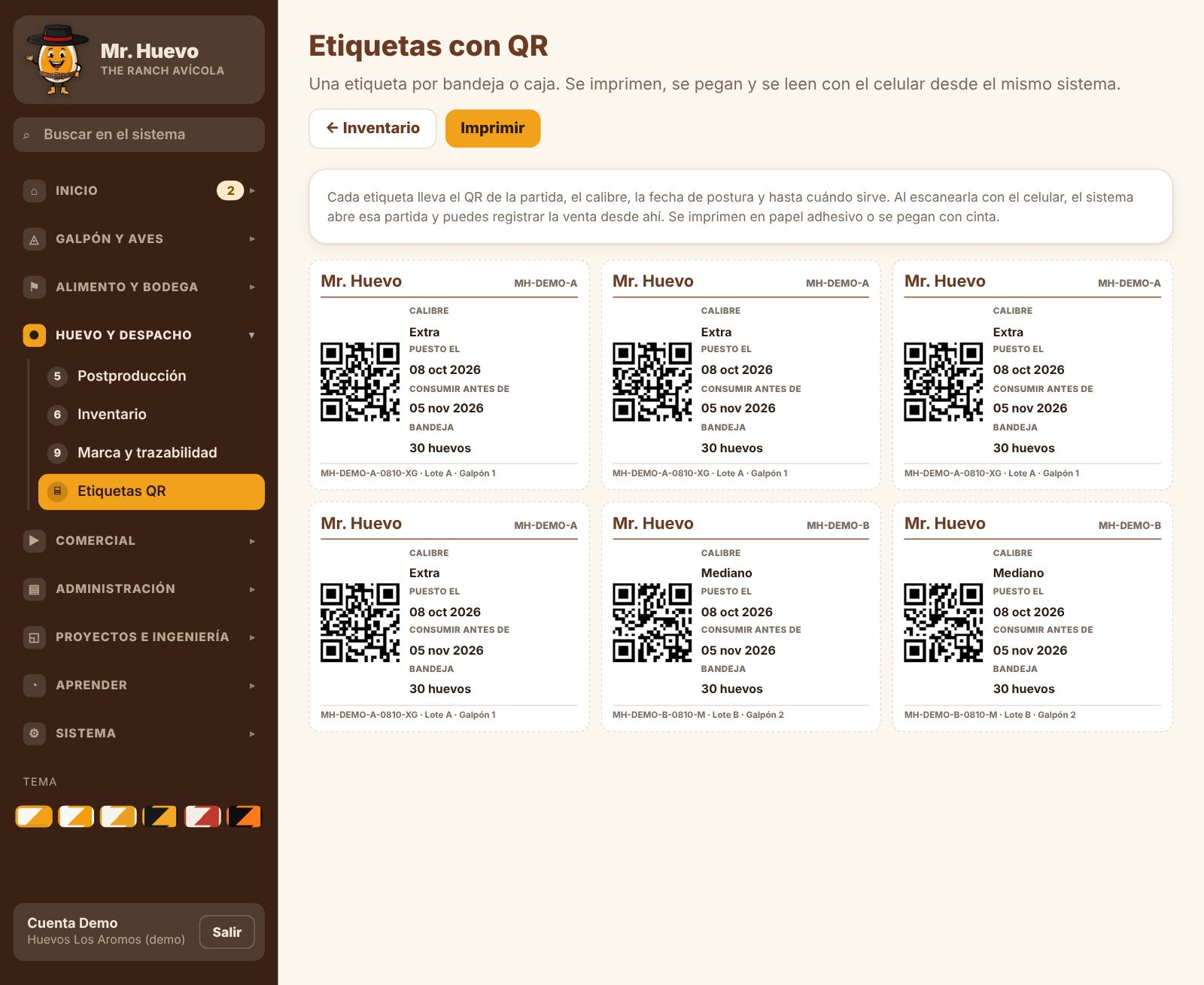Screen dimensions: 1204x985
Task: Choose the fourth dark-yellow theme swatch
Action: click(x=160, y=816)
